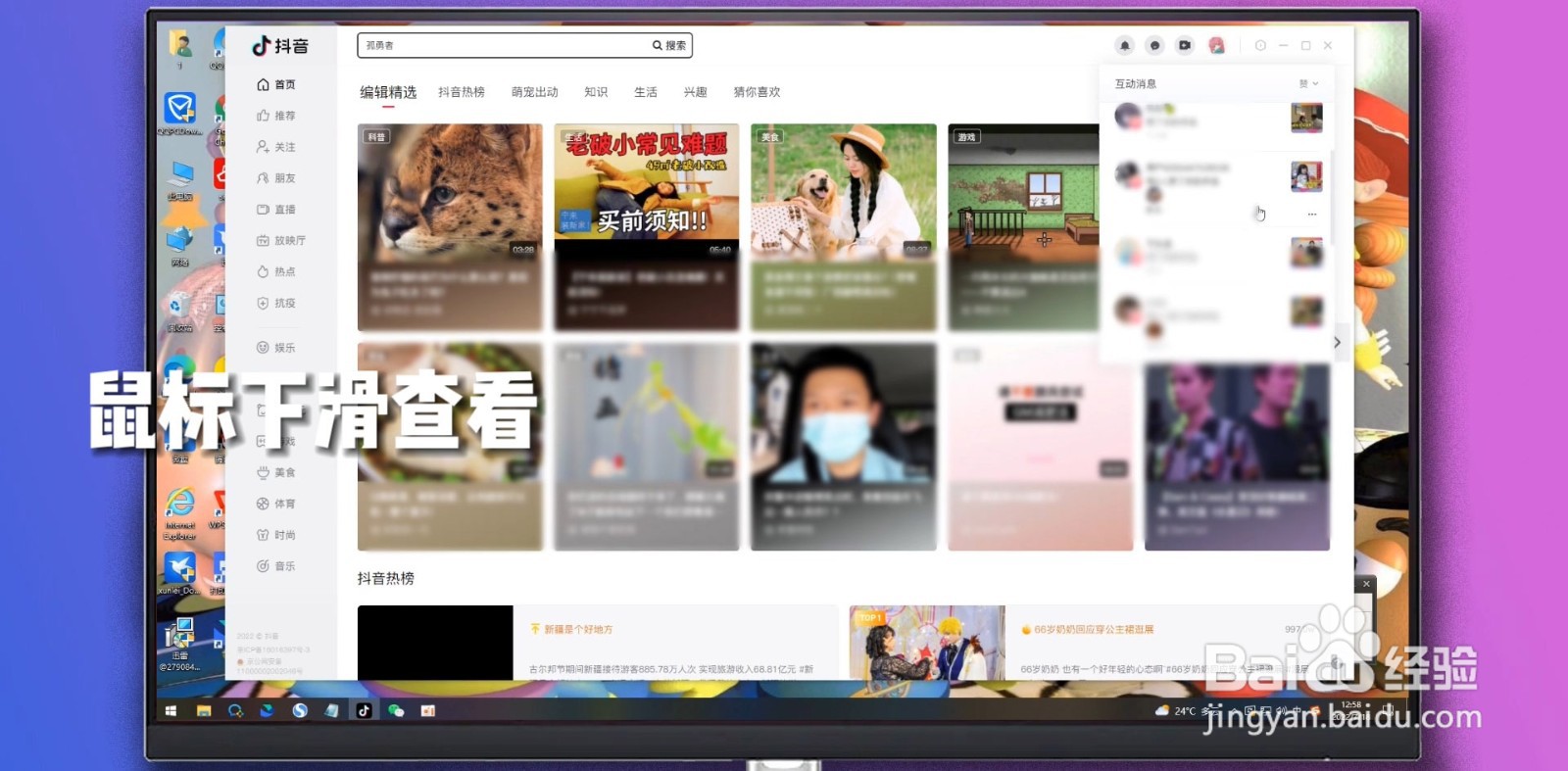1568x771 pixels.
Task: Select 体育 sports category in sidebar
Action: pos(276,504)
